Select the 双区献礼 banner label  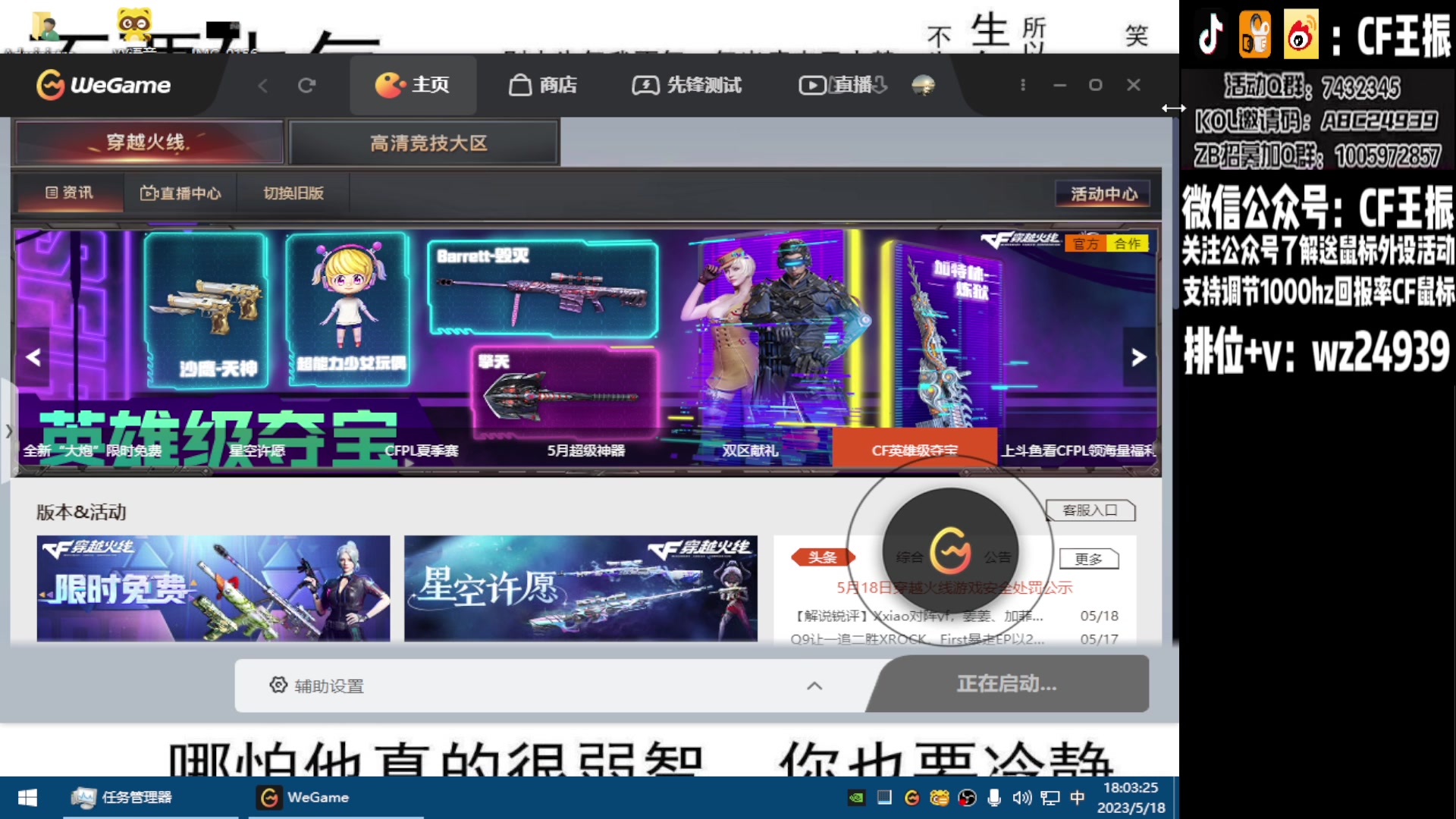pos(750,450)
